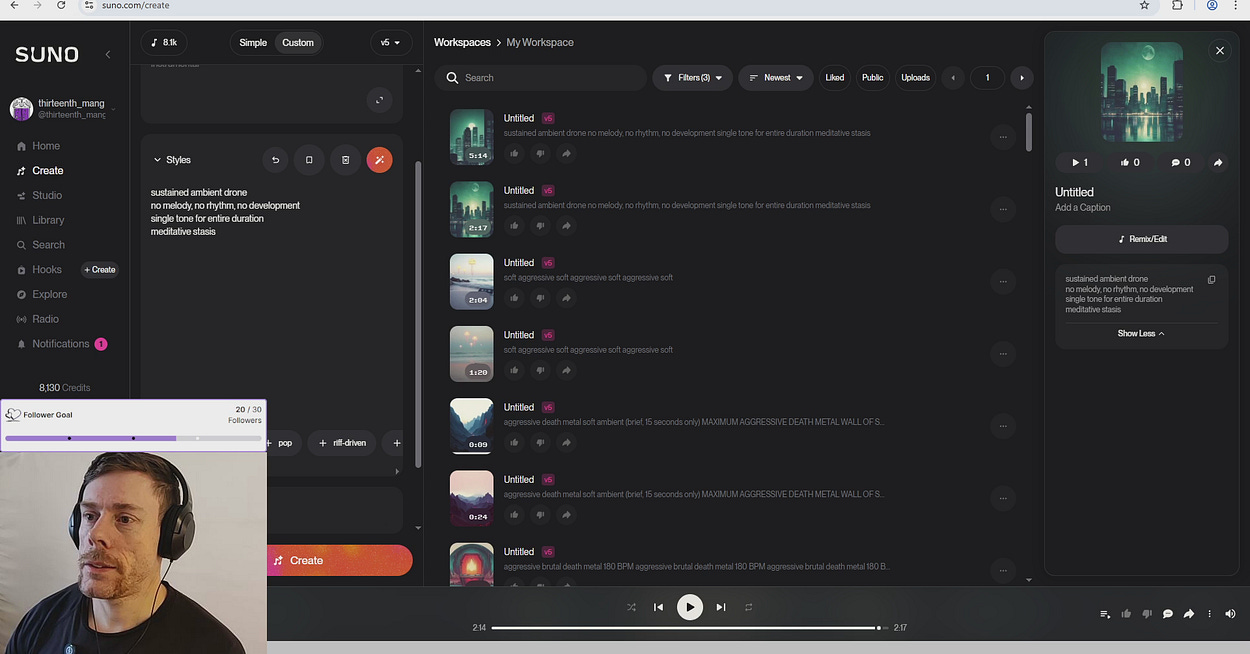Click the volume speaker icon
1250x654 pixels.
click(1230, 614)
